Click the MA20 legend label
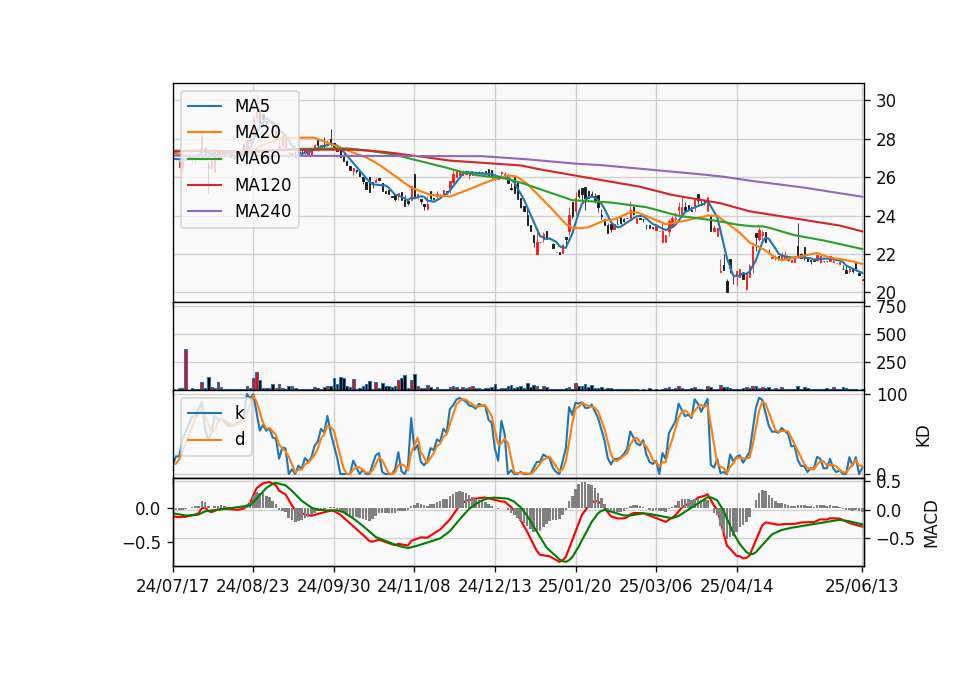960x690 pixels. [258, 132]
